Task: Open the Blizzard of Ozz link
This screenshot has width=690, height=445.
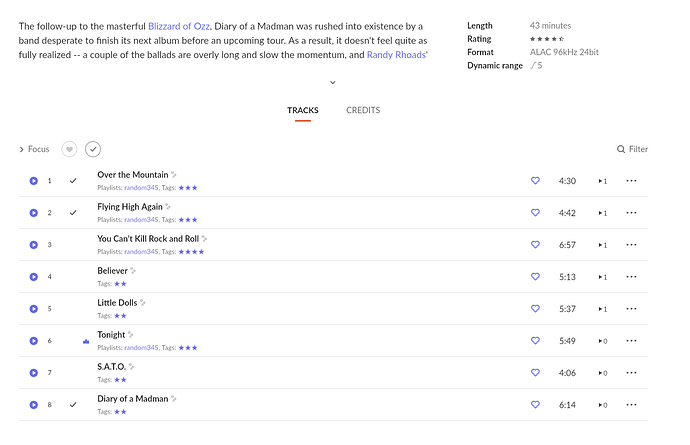Action: (x=179, y=26)
